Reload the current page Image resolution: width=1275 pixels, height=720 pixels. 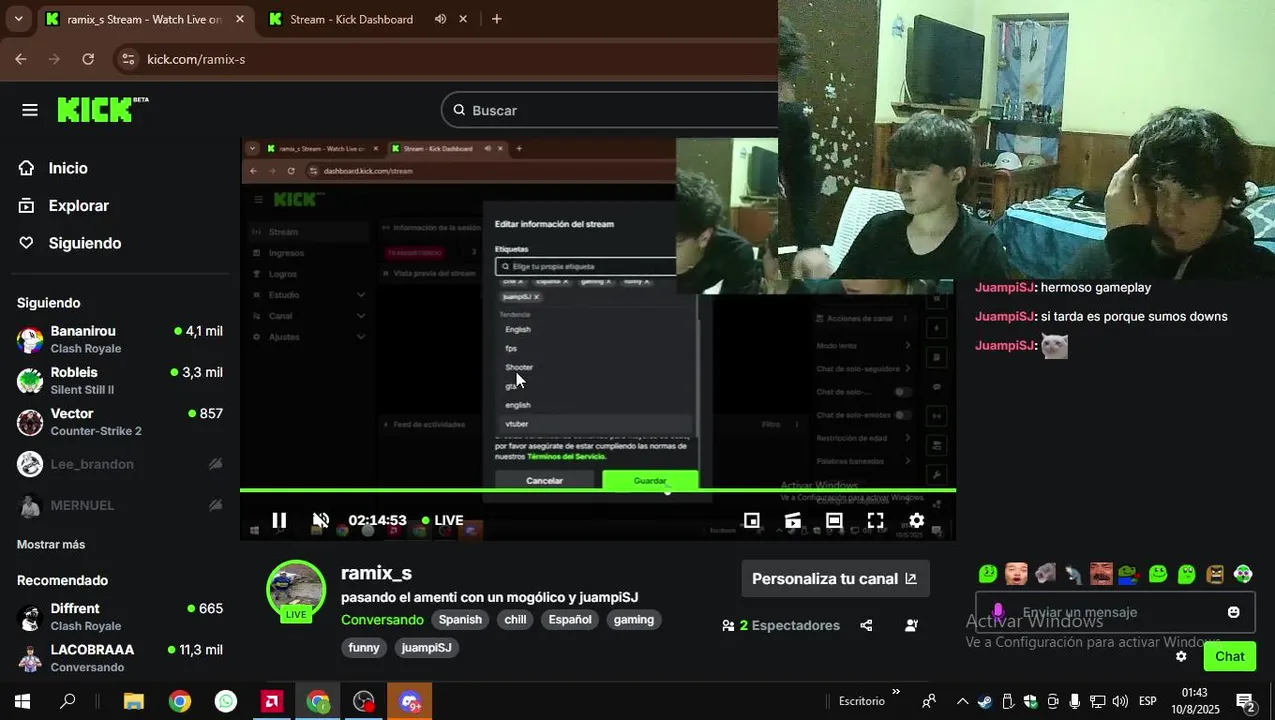(88, 59)
